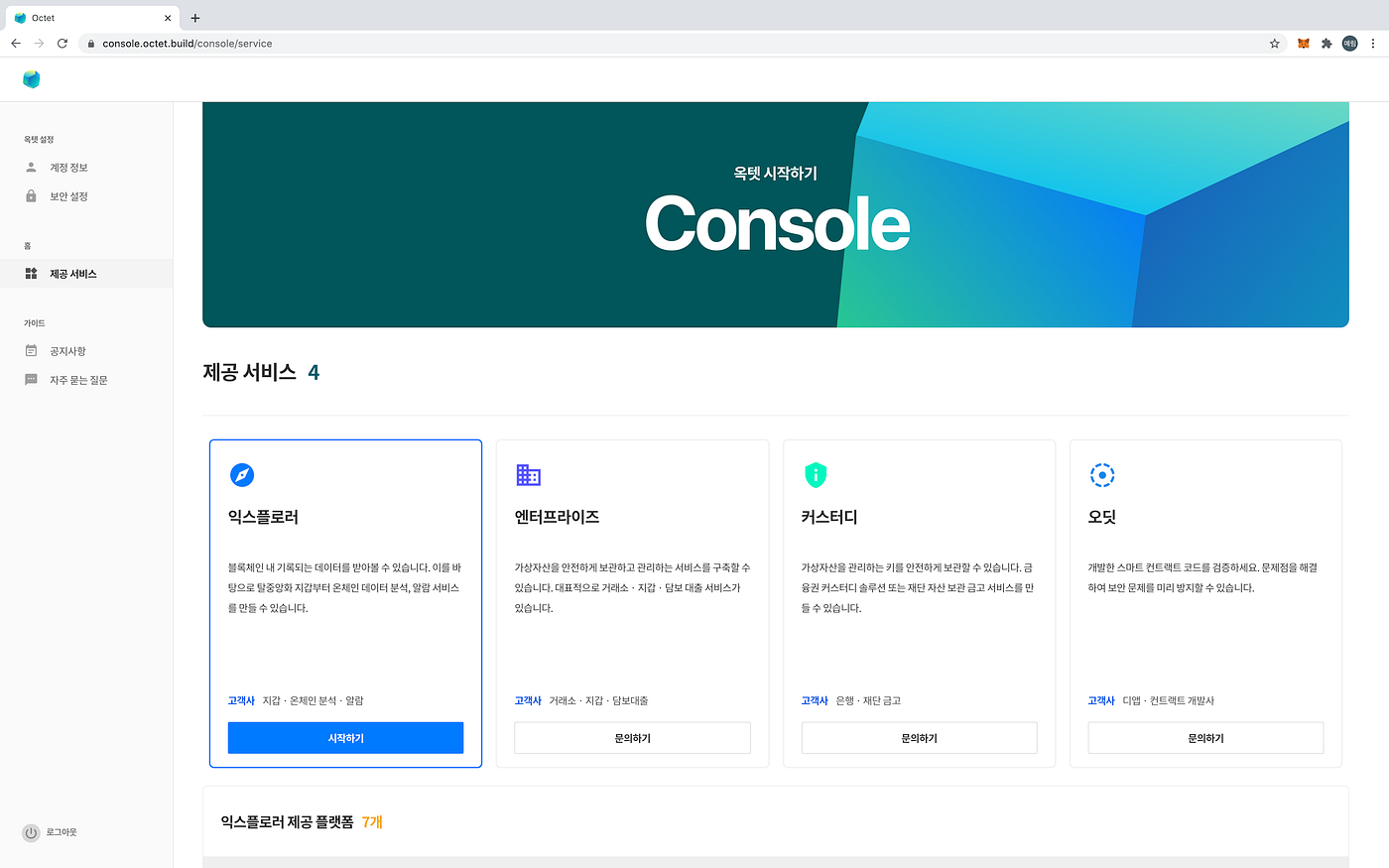The width and height of the screenshot is (1389, 868).
Task: Reload the page
Action: (x=63, y=44)
